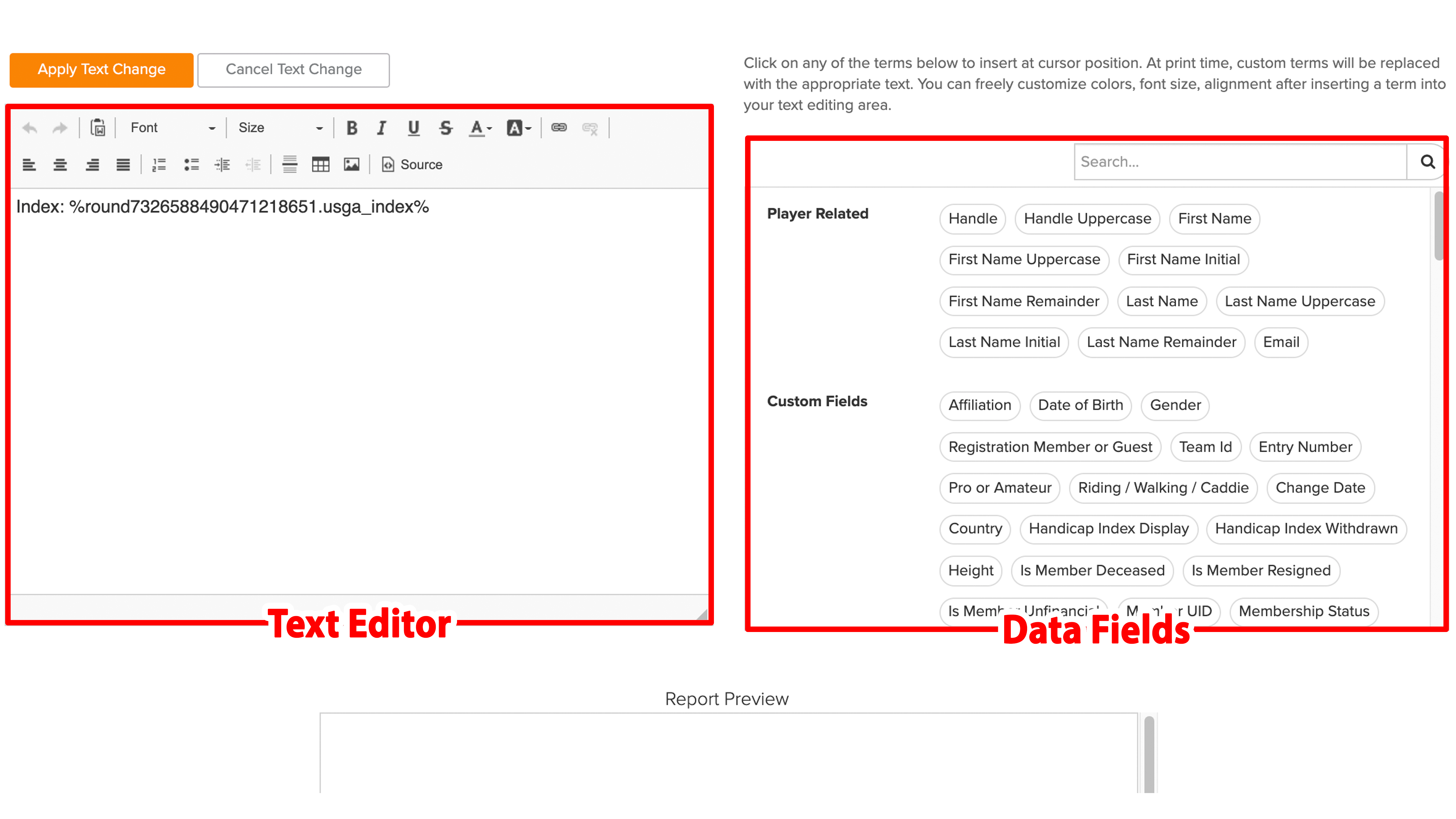Switch to Source view

[412, 164]
